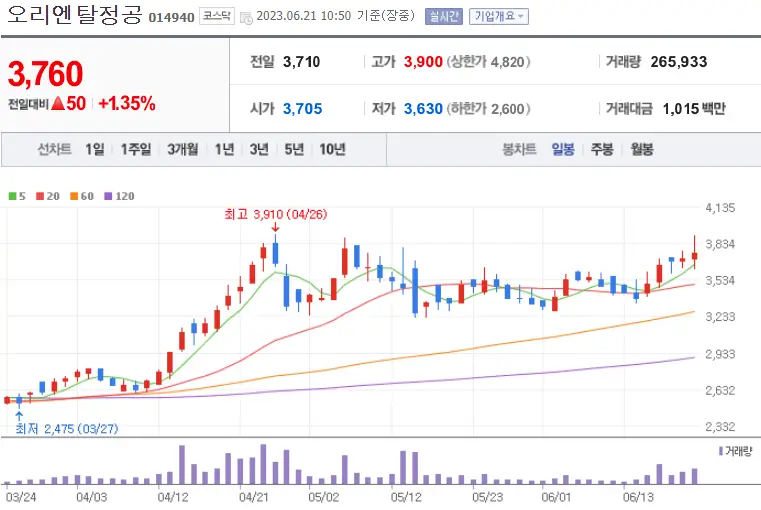Click the 고가 value 3,900

click(x=423, y=62)
